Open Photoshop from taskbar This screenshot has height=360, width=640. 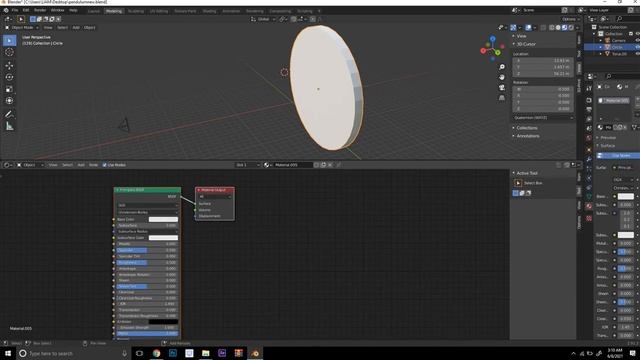click(x=173, y=353)
